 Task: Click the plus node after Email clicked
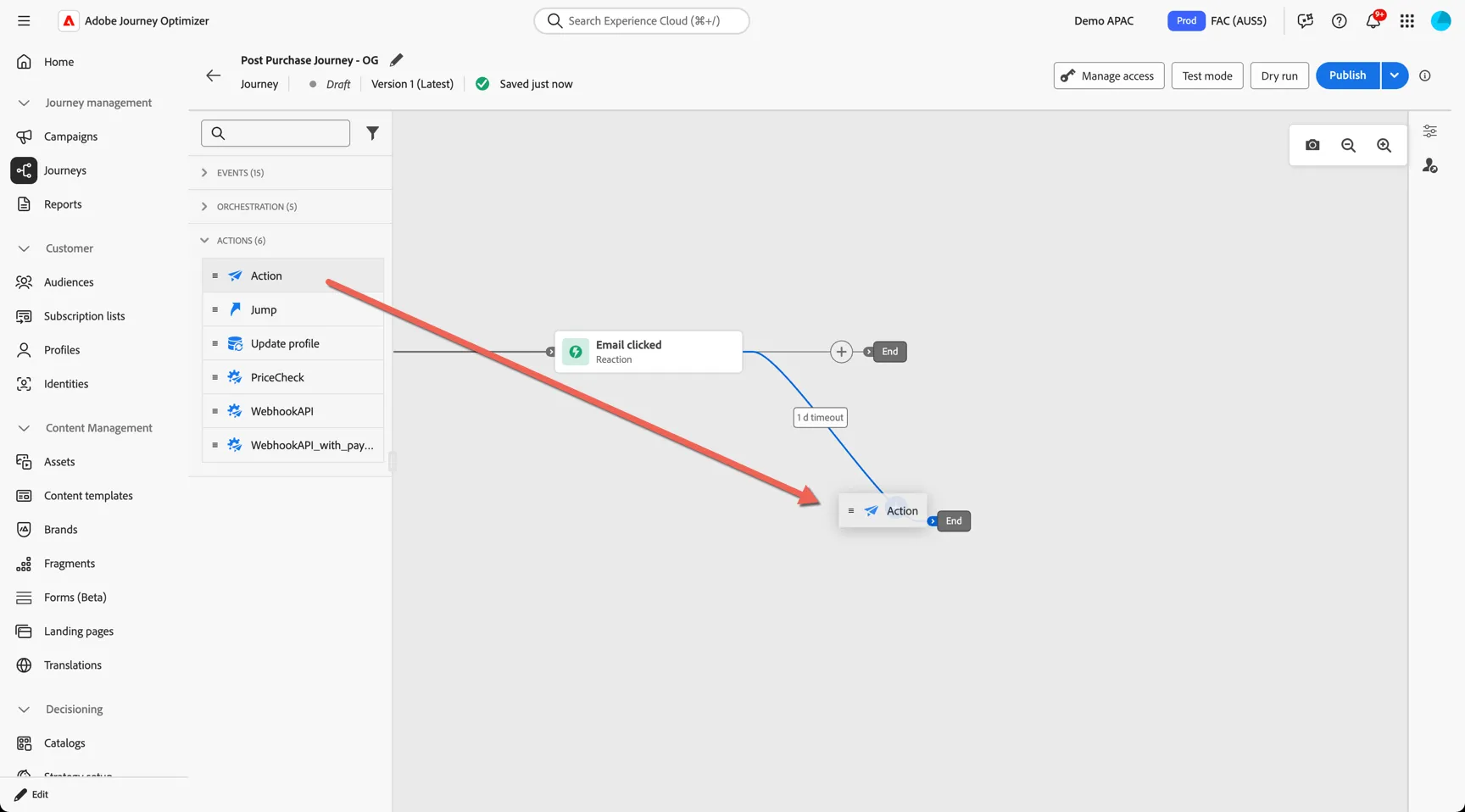click(841, 352)
